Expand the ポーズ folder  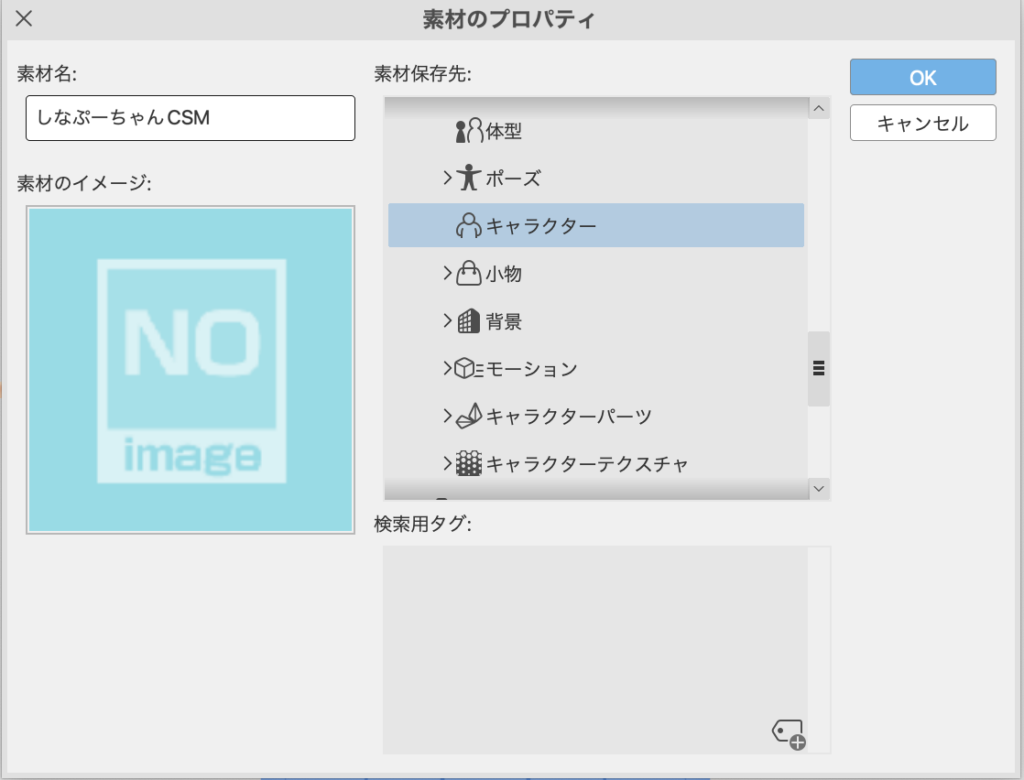[447, 178]
